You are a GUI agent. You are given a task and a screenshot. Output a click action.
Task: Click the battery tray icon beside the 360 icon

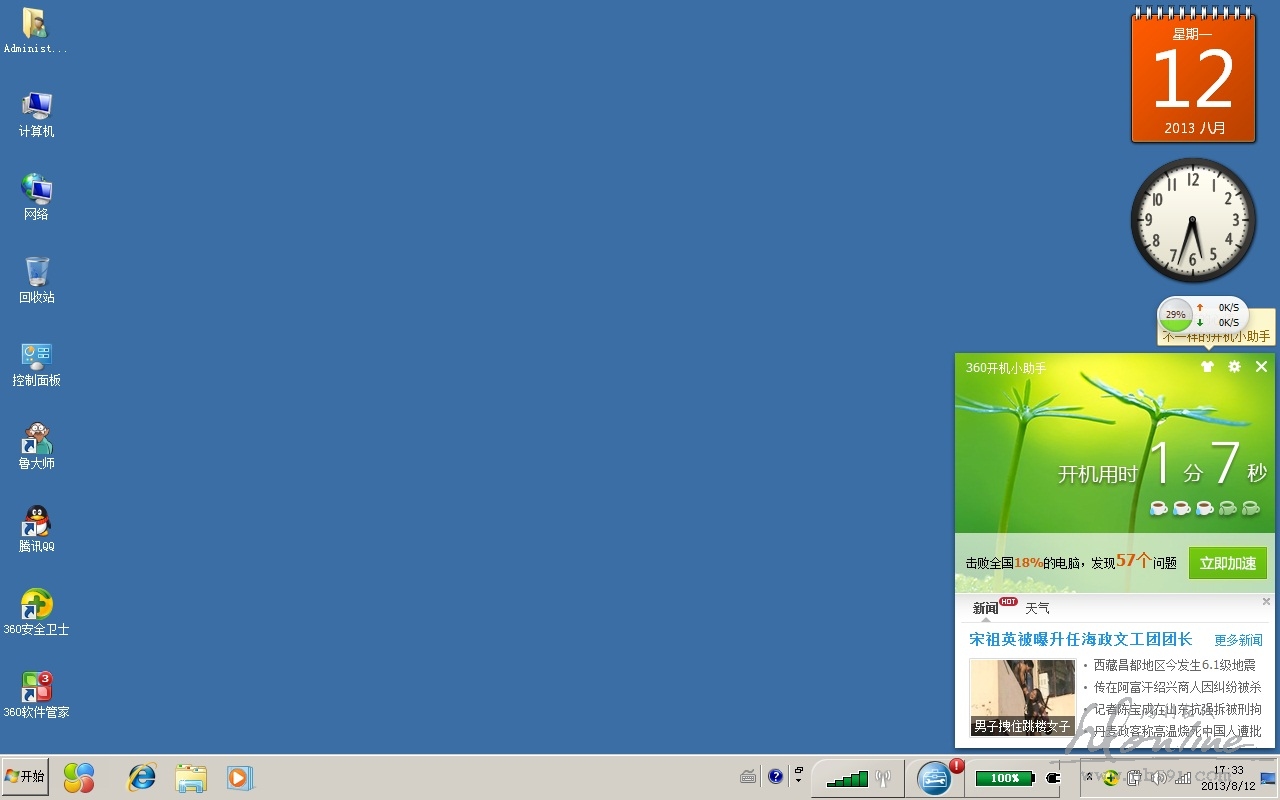pos(1135,778)
